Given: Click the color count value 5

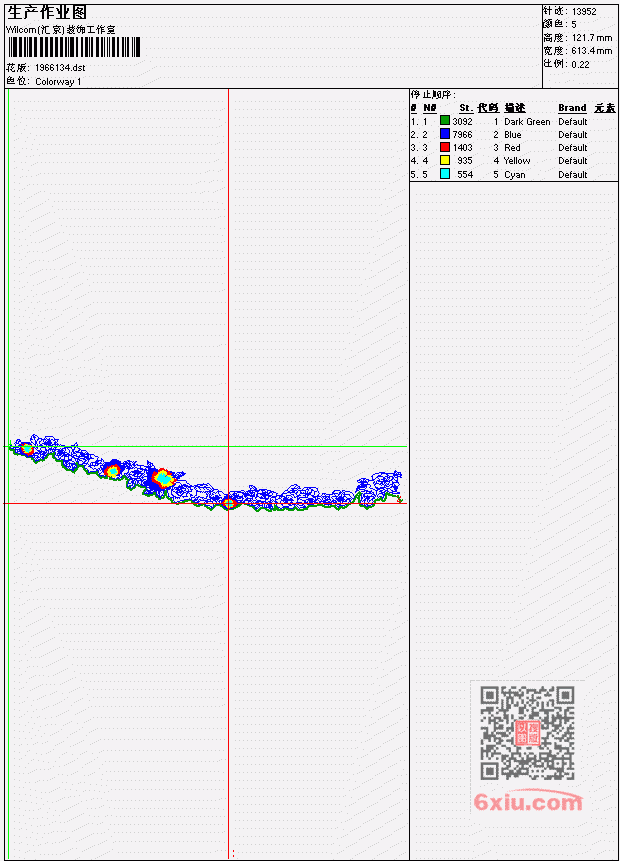Looking at the screenshot, I should coord(574,25).
